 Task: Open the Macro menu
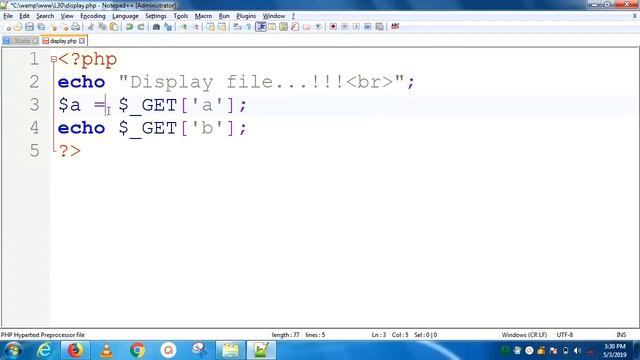203,16
